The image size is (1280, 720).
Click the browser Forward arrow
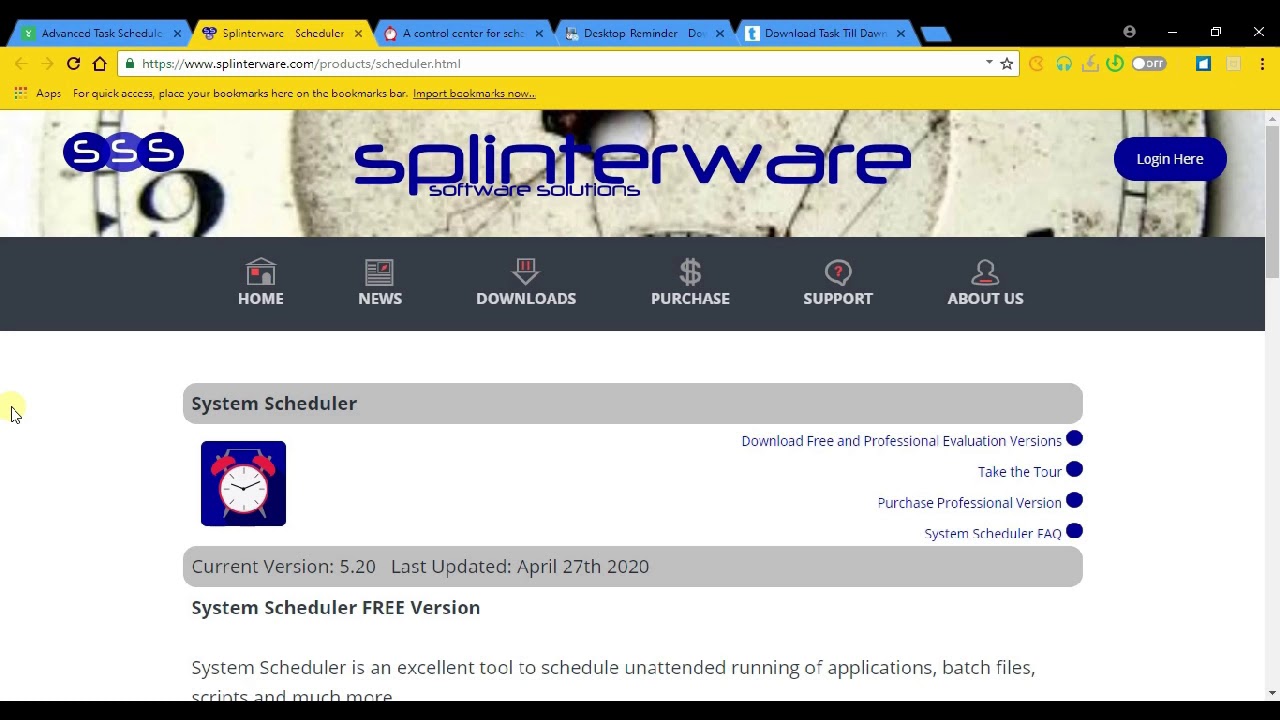click(x=47, y=63)
